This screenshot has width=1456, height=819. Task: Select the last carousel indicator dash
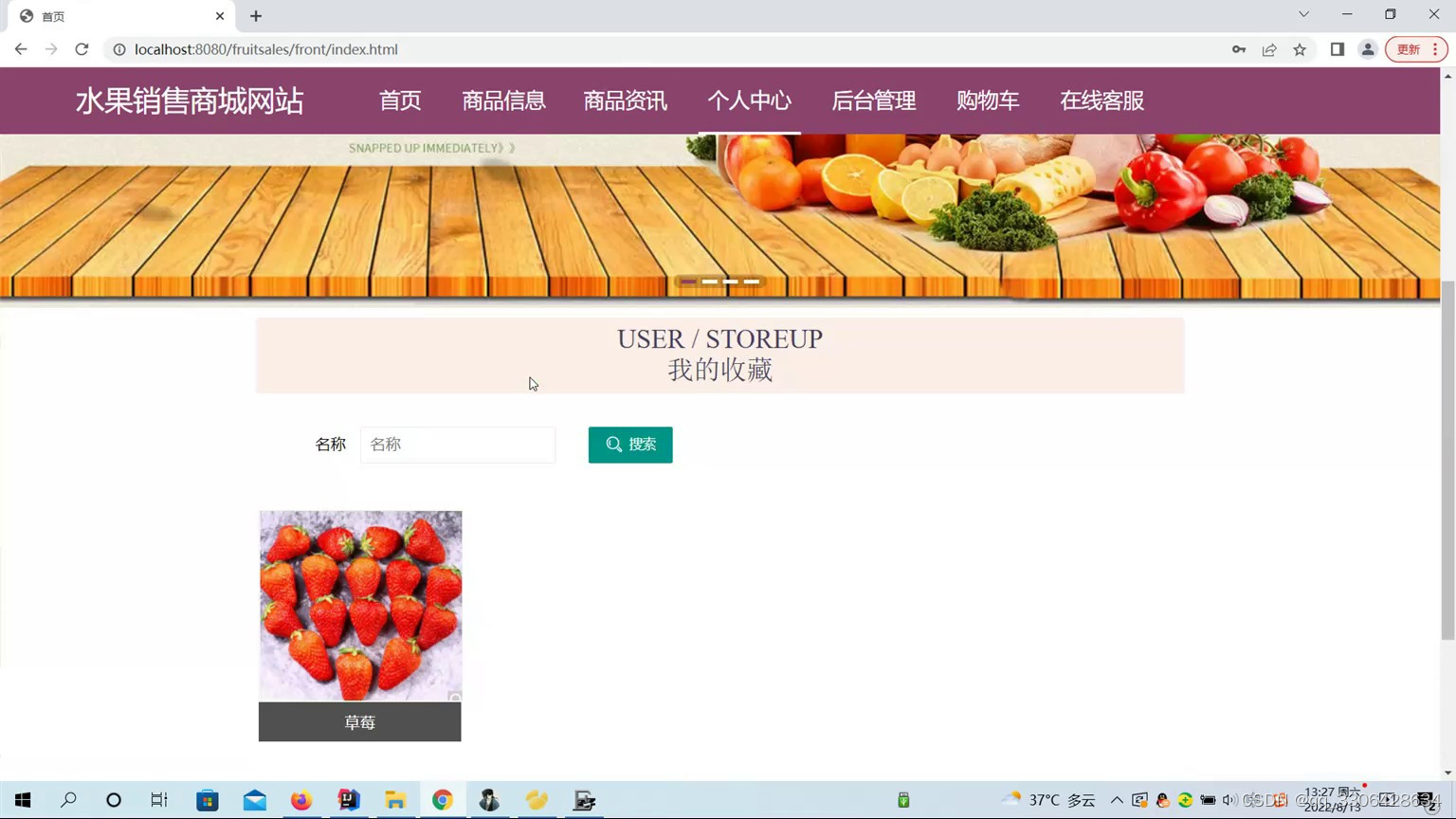(x=751, y=282)
